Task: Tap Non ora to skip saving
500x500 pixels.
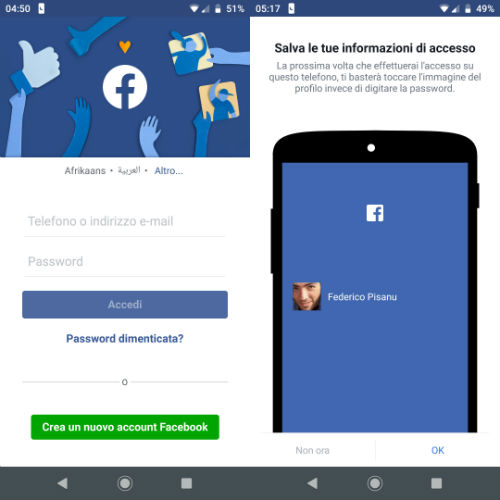Action: click(x=312, y=450)
